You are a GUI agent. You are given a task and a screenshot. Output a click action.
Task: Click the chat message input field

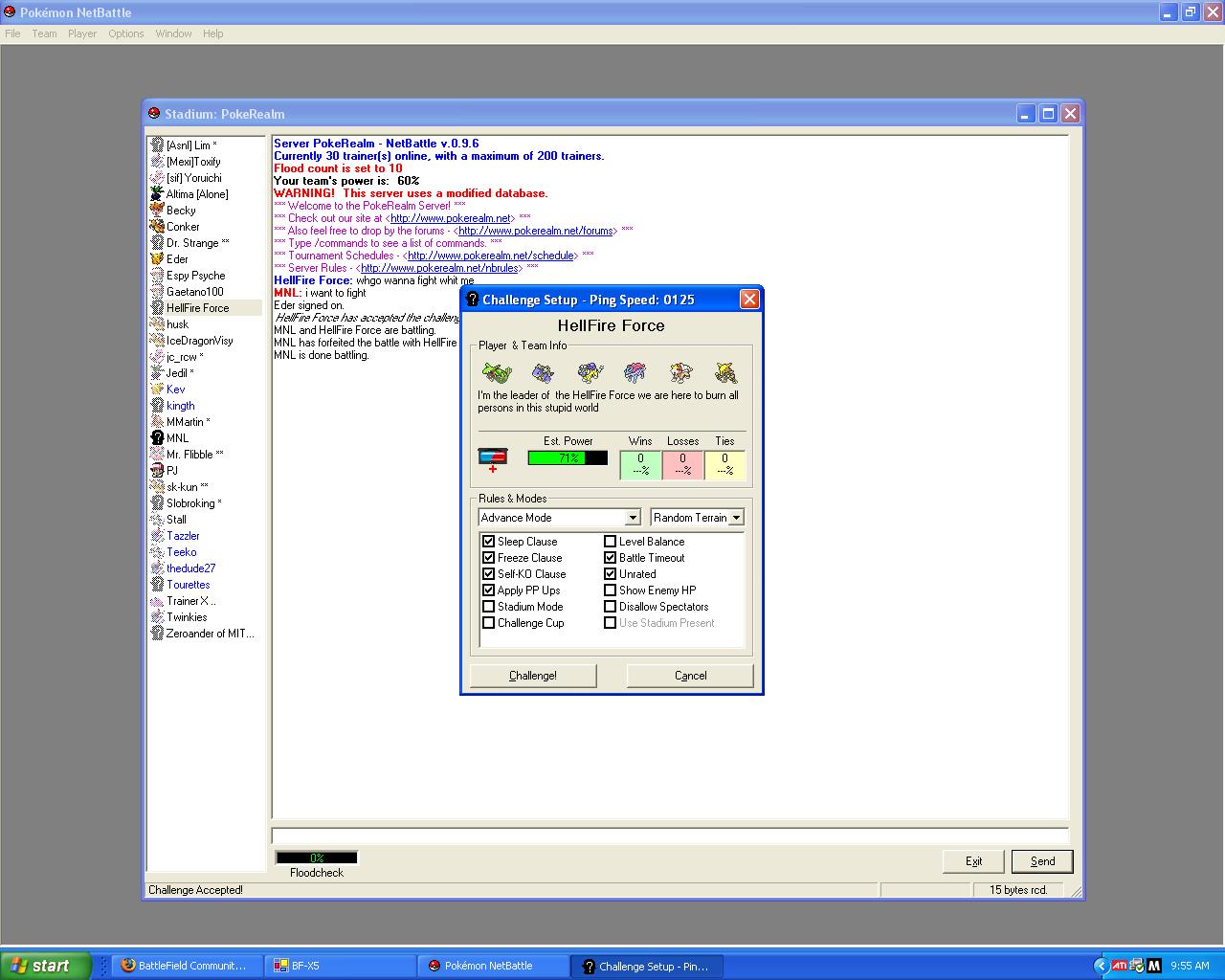[670, 835]
